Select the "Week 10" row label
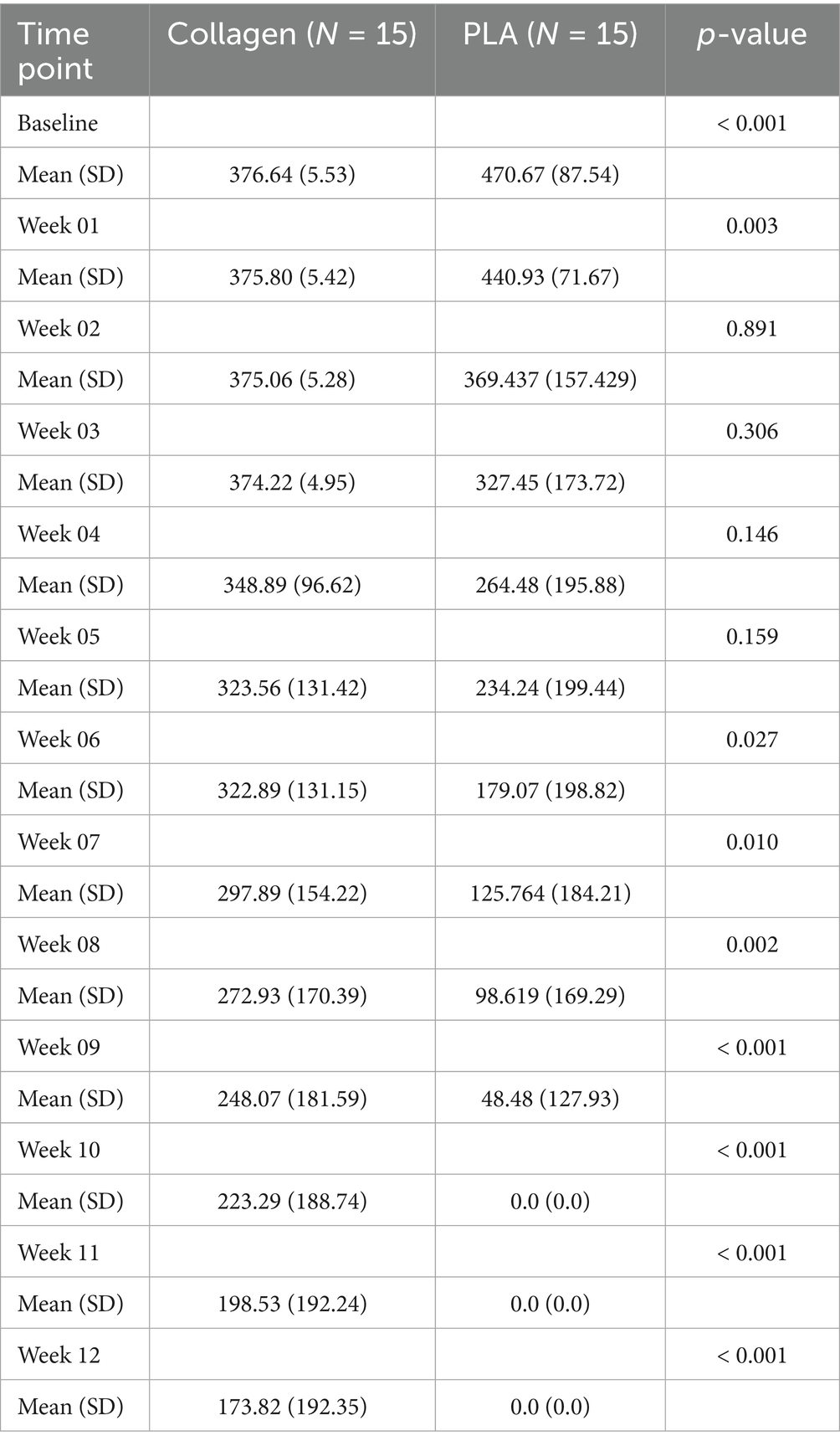 point(59,1149)
